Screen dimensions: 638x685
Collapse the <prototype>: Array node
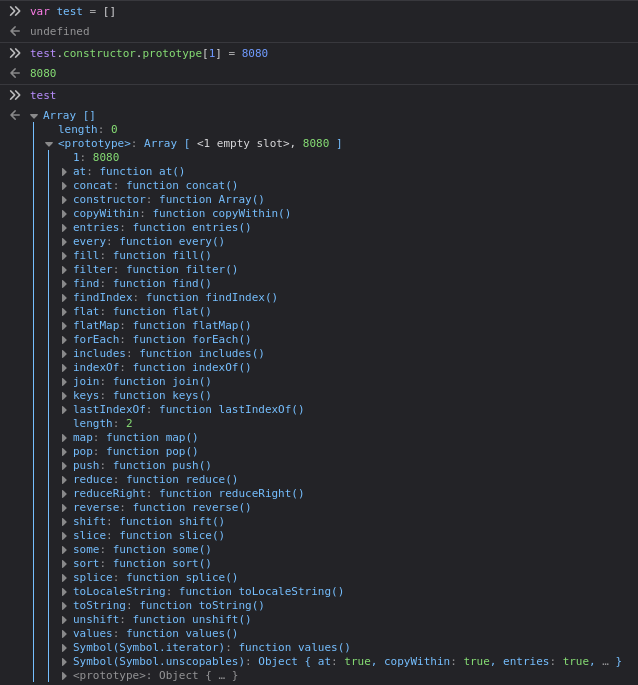coord(49,144)
